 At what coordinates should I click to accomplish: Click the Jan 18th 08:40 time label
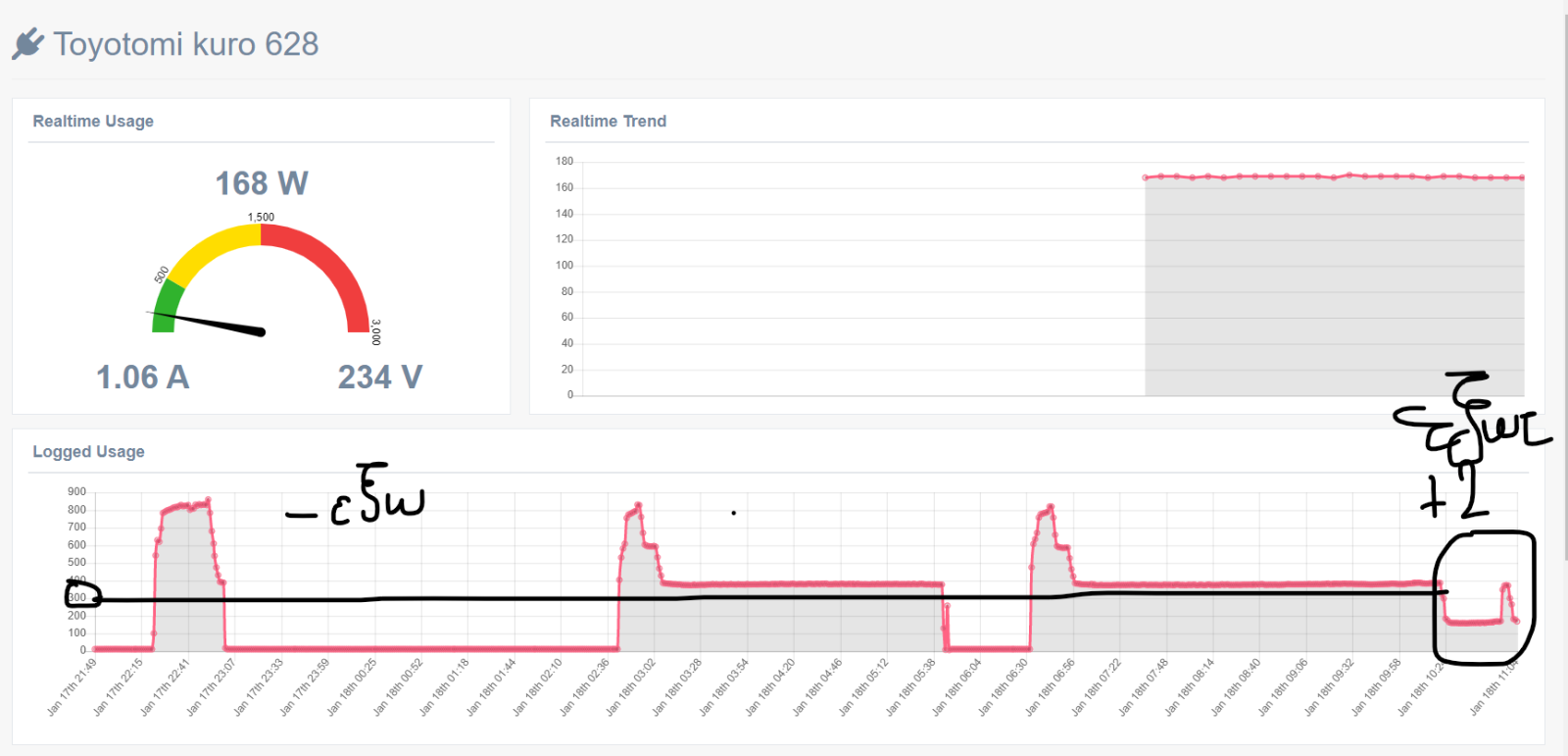(1237, 686)
